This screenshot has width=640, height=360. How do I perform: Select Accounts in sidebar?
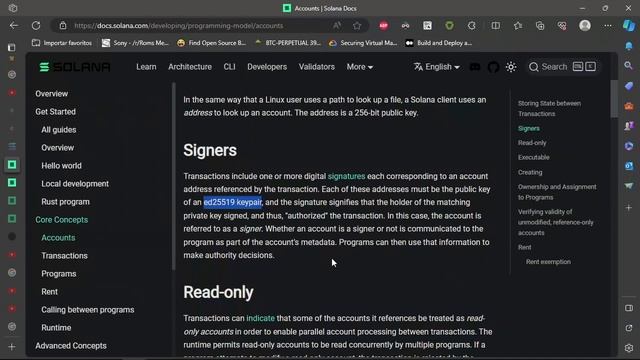click(58, 238)
